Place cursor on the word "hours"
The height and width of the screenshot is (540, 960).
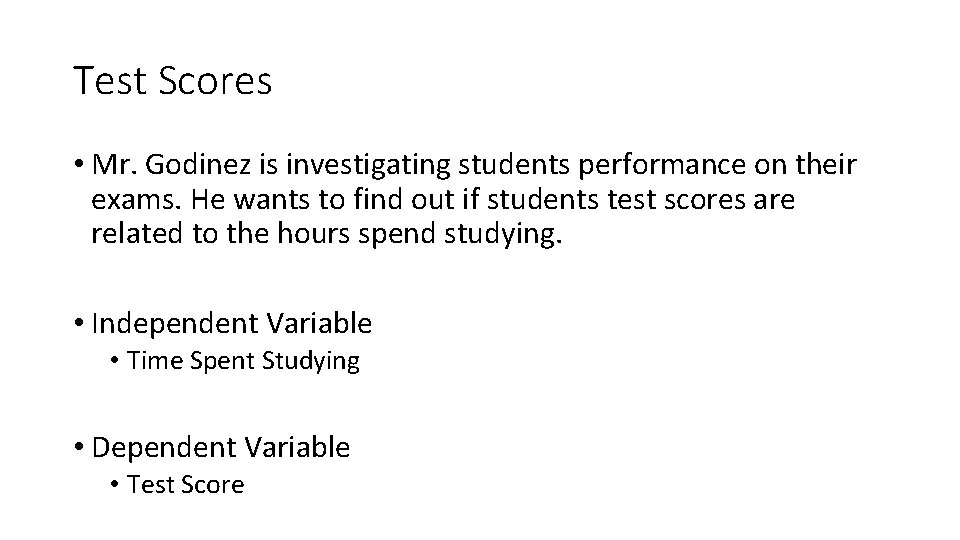coord(313,234)
